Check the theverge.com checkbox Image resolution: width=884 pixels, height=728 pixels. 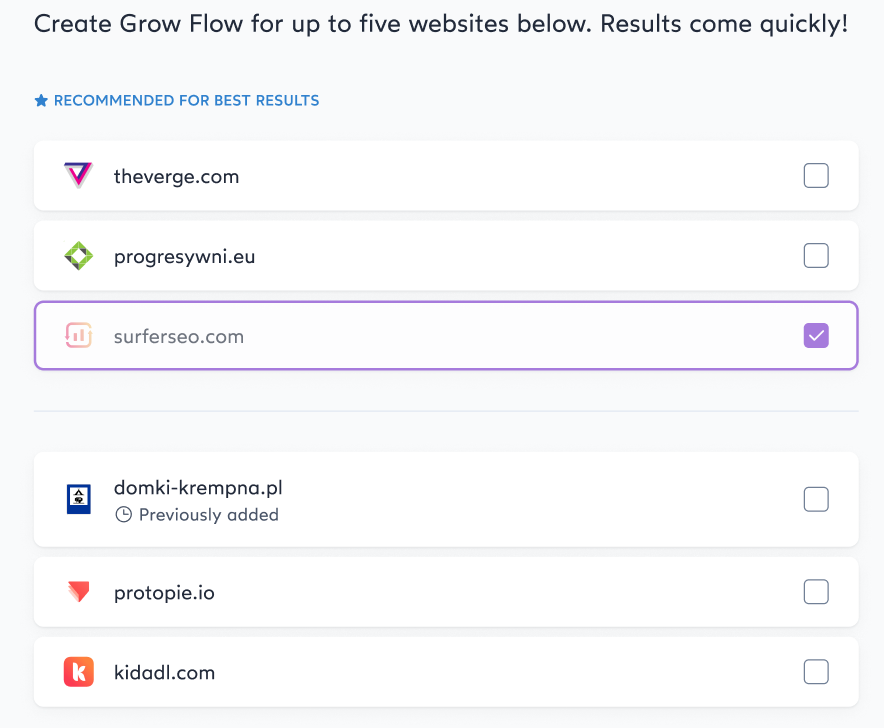(x=816, y=175)
